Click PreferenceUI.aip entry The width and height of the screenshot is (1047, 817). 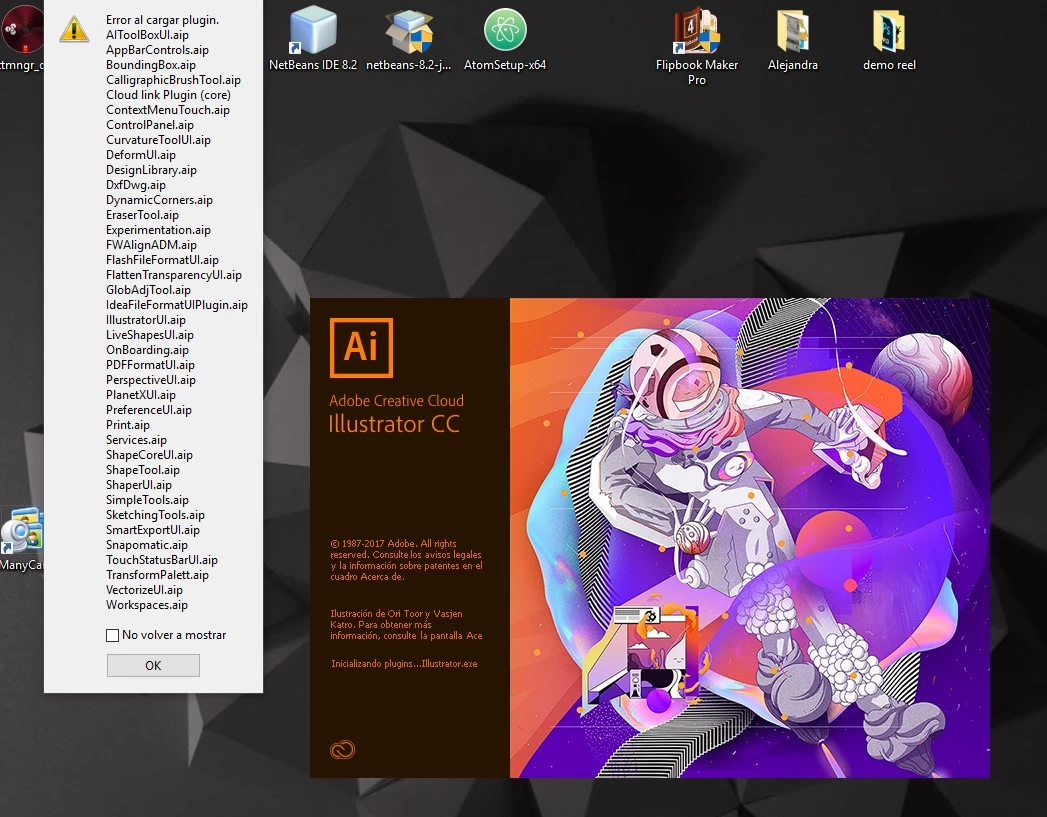[x=148, y=411]
